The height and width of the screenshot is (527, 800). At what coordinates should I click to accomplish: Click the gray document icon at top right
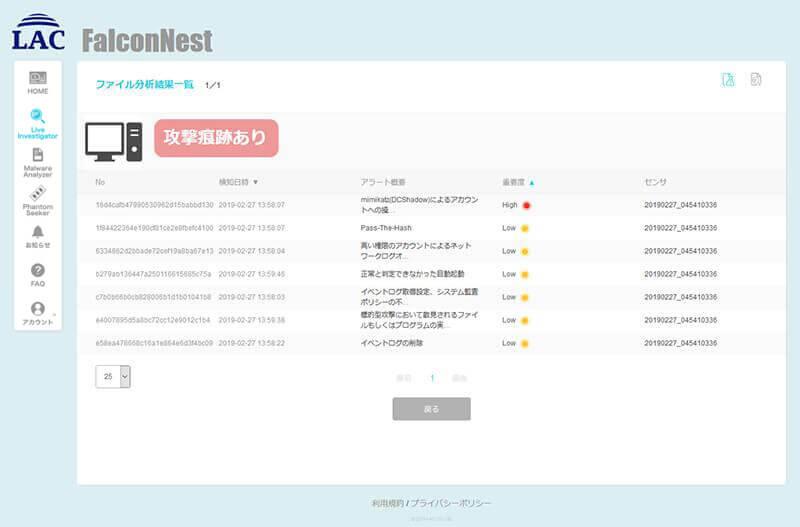pyautogui.click(x=756, y=80)
